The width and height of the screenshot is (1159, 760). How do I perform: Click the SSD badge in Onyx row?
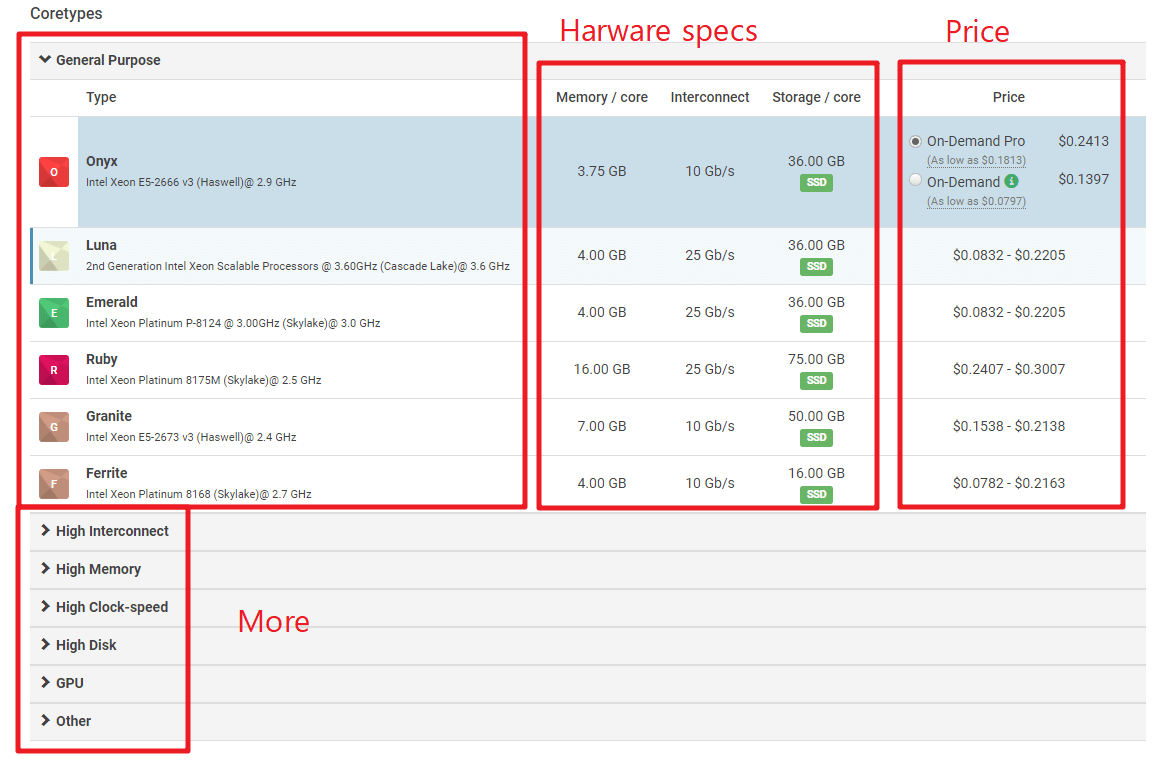tap(816, 183)
